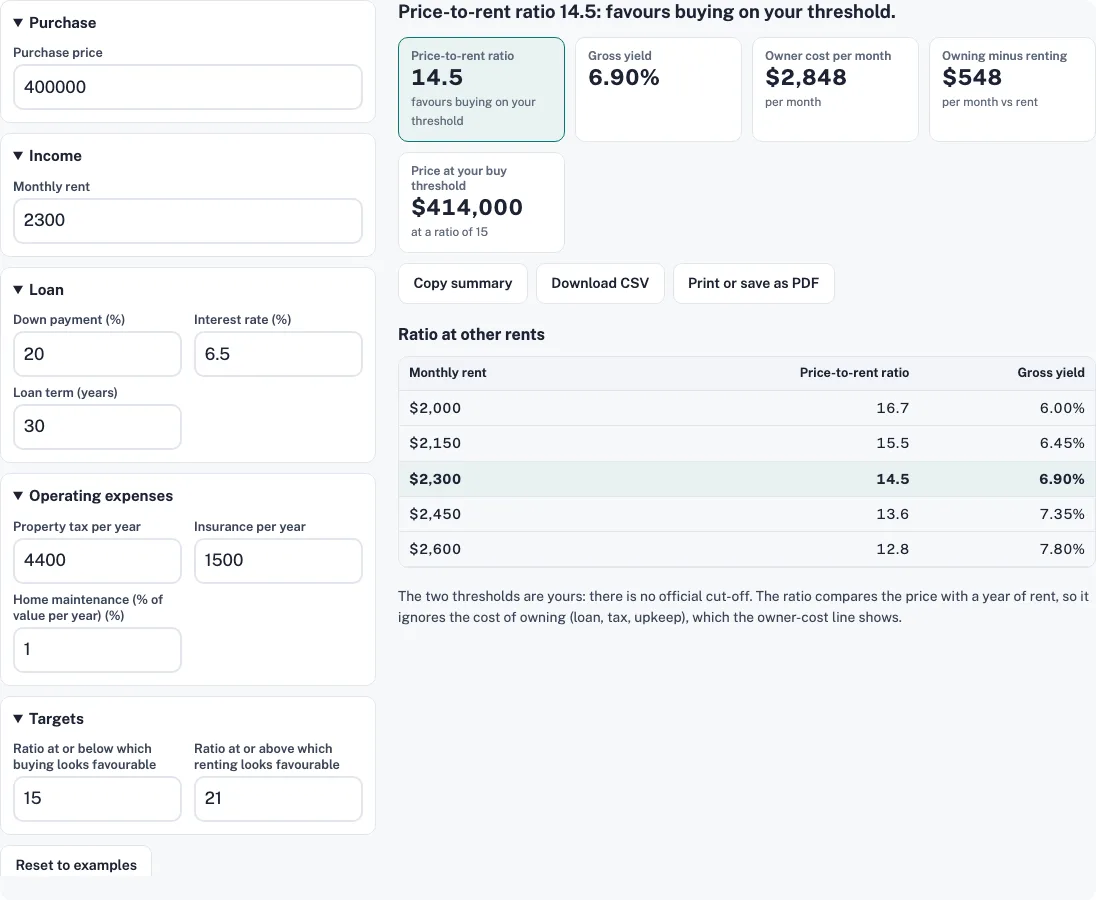Image resolution: width=1096 pixels, height=900 pixels.
Task: Edit the Insurance per year field
Action: (x=277, y=560)
